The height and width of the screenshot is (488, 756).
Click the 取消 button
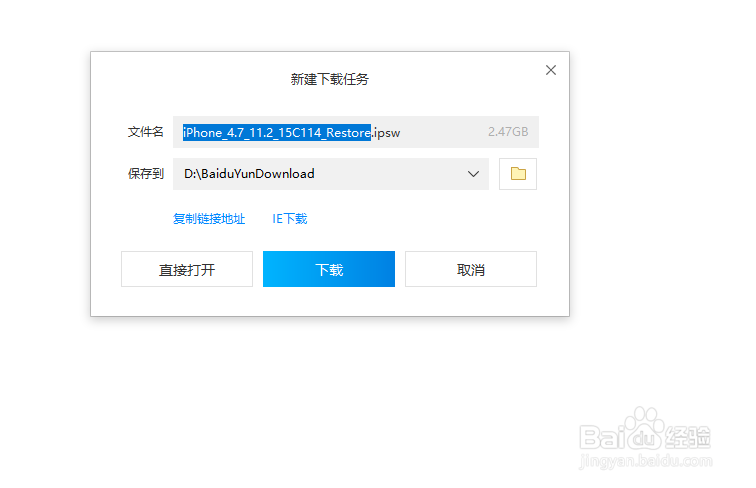[x=471, y=269]
